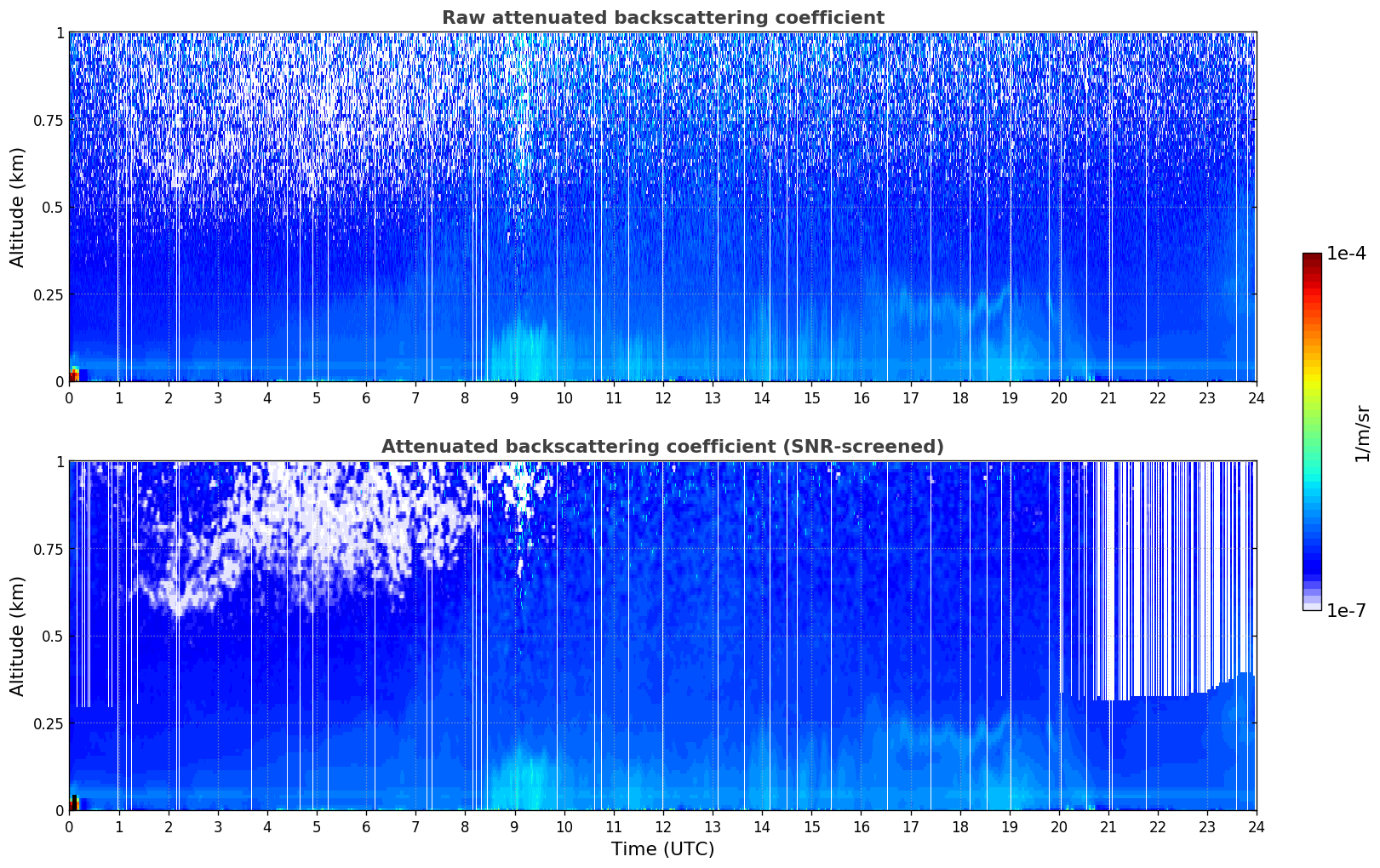Click the 0.75 altitude tick on the bottom plot
The width and height of the screenshot is (1380, 868).
49,549
